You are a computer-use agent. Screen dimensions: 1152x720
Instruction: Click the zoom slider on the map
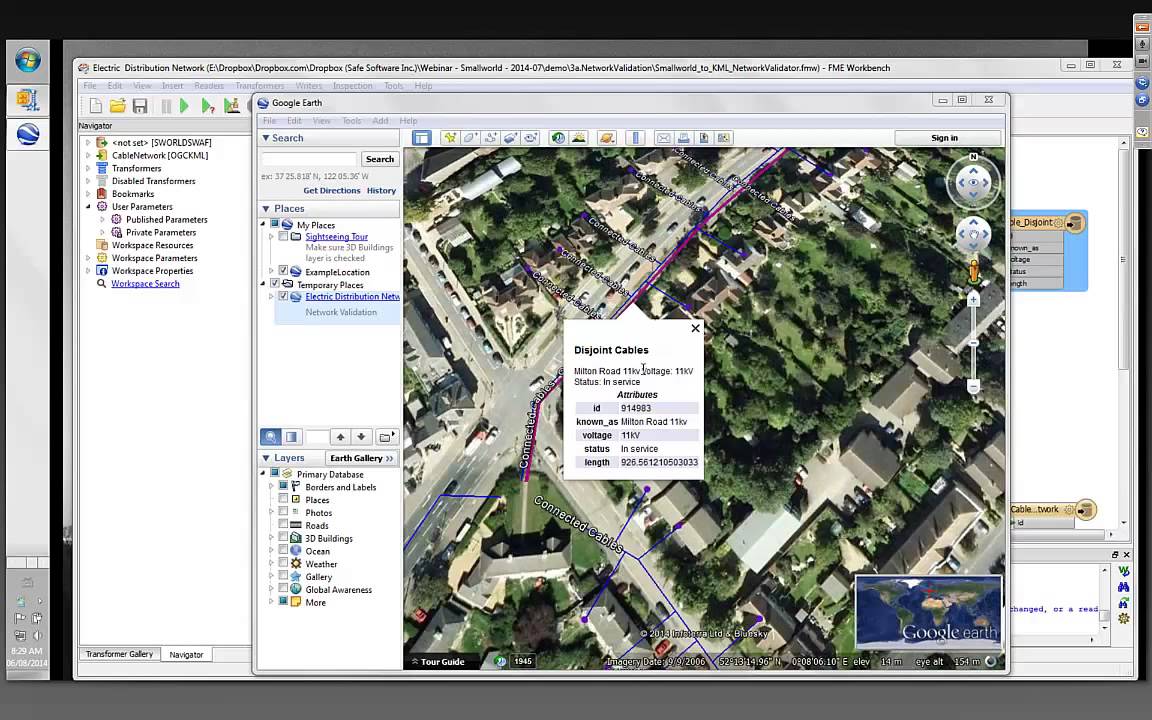tap(973, 343)
